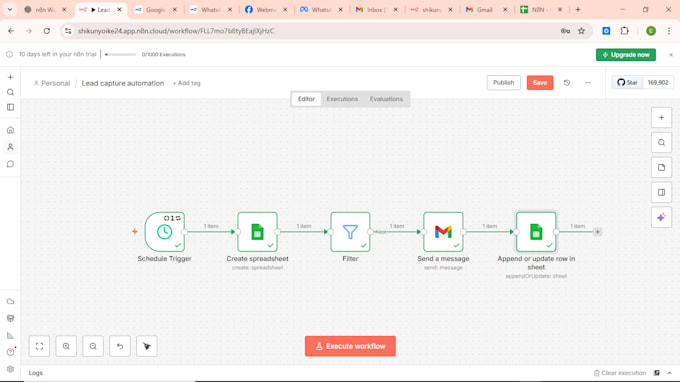680x382 pixels.
Task: Open the canvas node search button
Action: [x=661, y=143]
